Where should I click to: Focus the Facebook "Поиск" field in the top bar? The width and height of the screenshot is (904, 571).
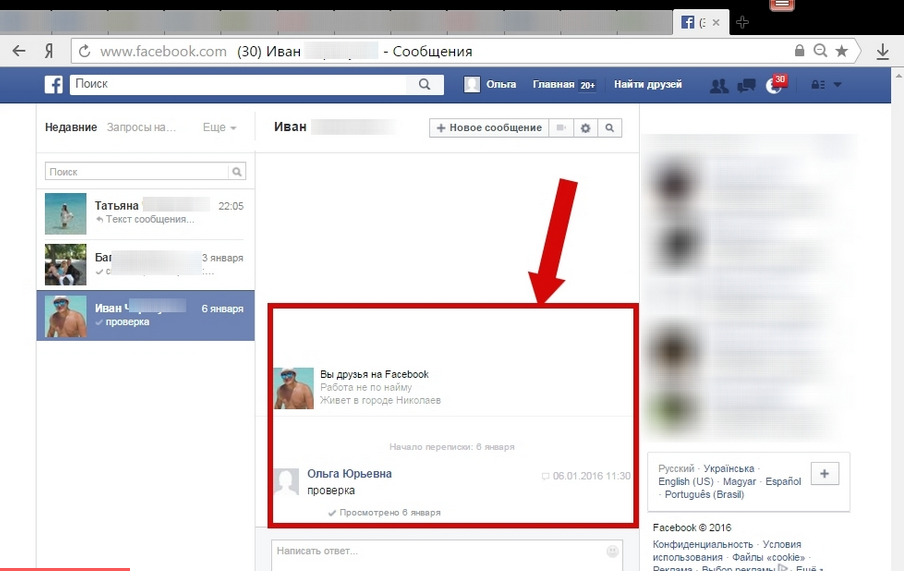[x=239, y=84]
